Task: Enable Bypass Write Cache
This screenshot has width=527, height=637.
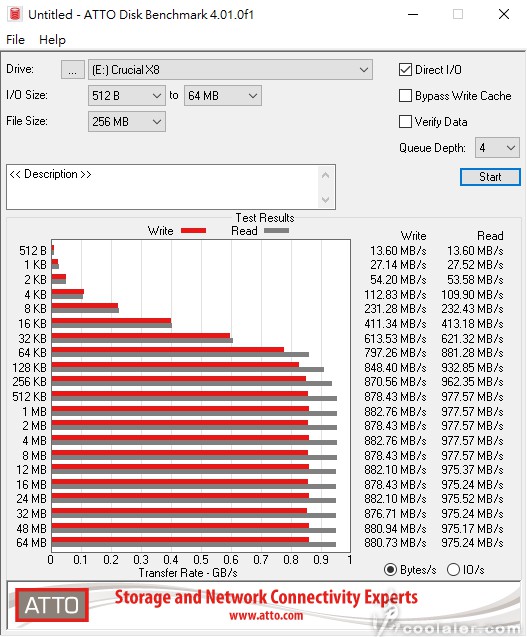Action: point(406,95)
